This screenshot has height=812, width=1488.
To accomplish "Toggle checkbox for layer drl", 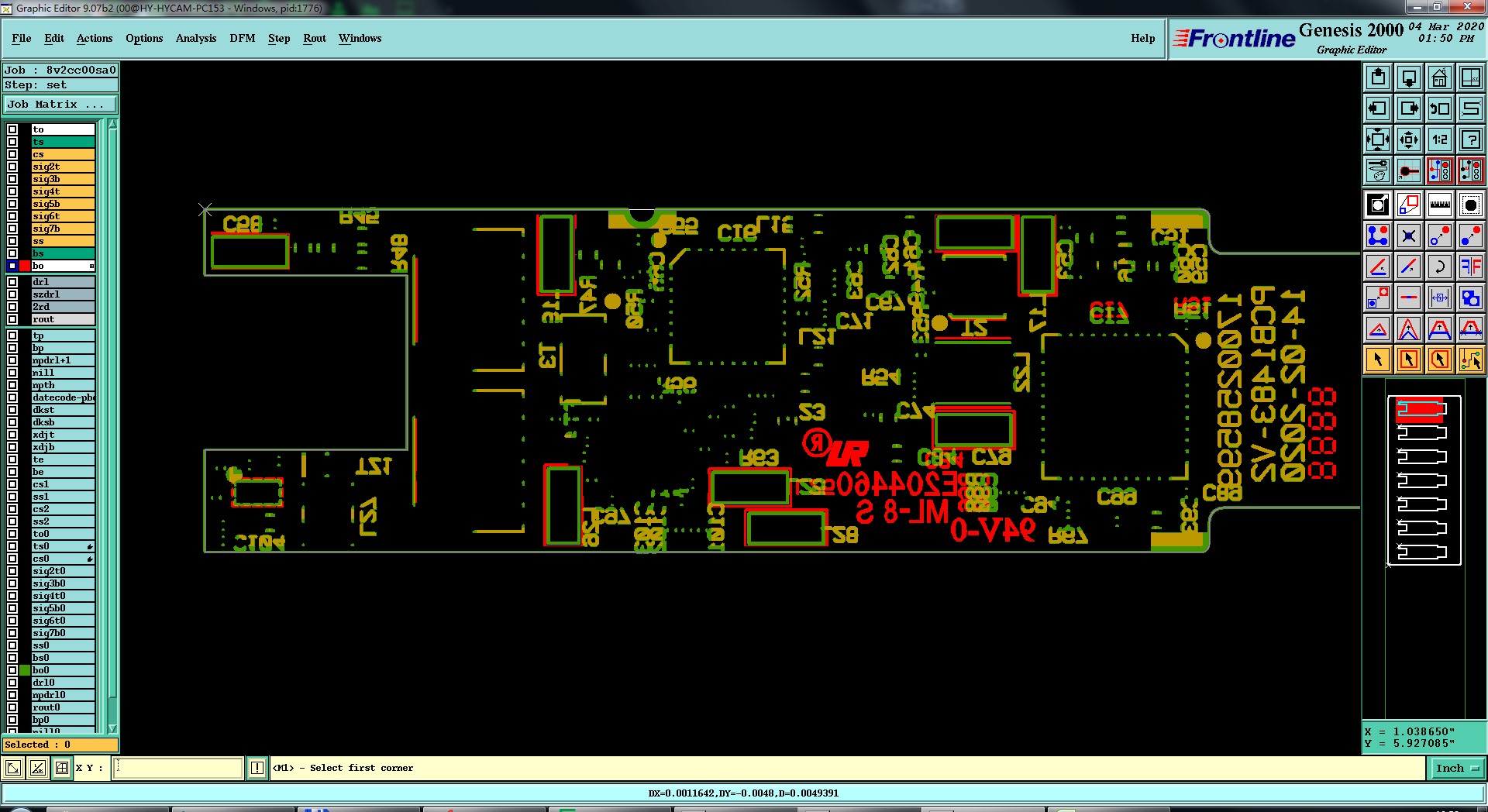I will 12,282.
